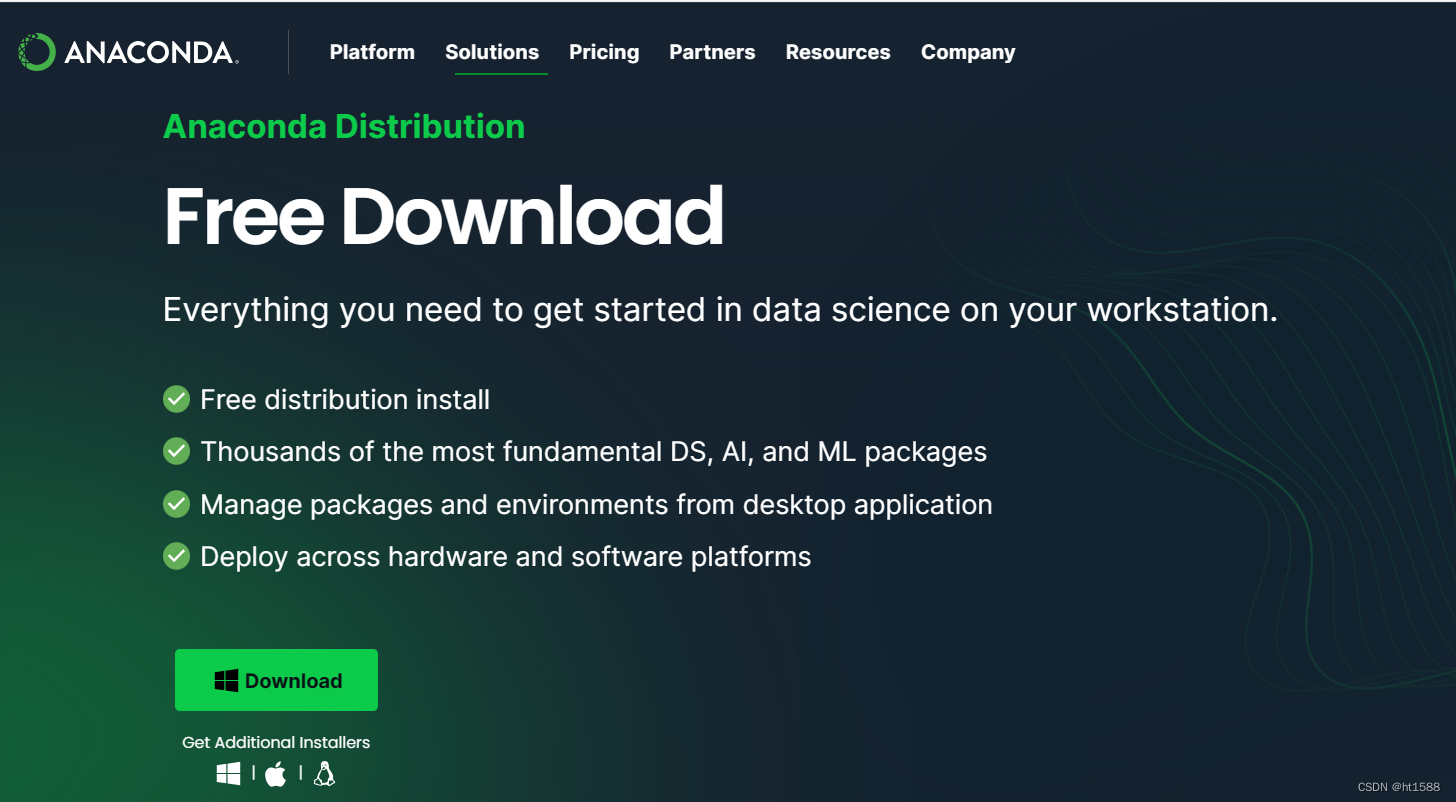
Task: Click the checkmark beside Manage packages line
Action: click(x=176, y=504)
